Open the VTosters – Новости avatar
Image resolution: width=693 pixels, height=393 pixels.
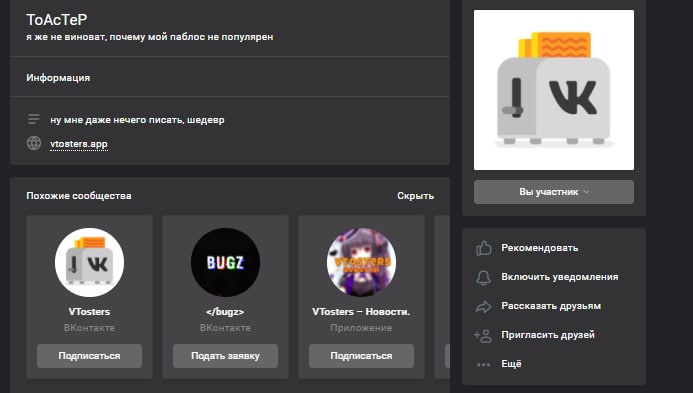click(x=362, y=263)
